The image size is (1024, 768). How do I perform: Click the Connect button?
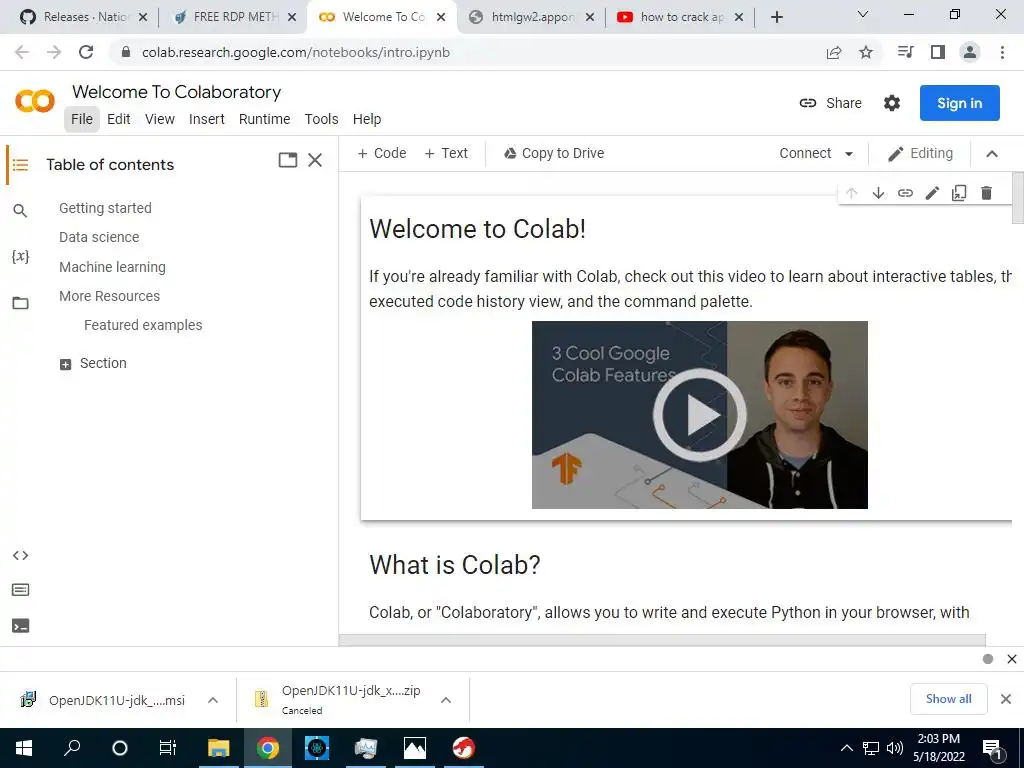(805, 153)
